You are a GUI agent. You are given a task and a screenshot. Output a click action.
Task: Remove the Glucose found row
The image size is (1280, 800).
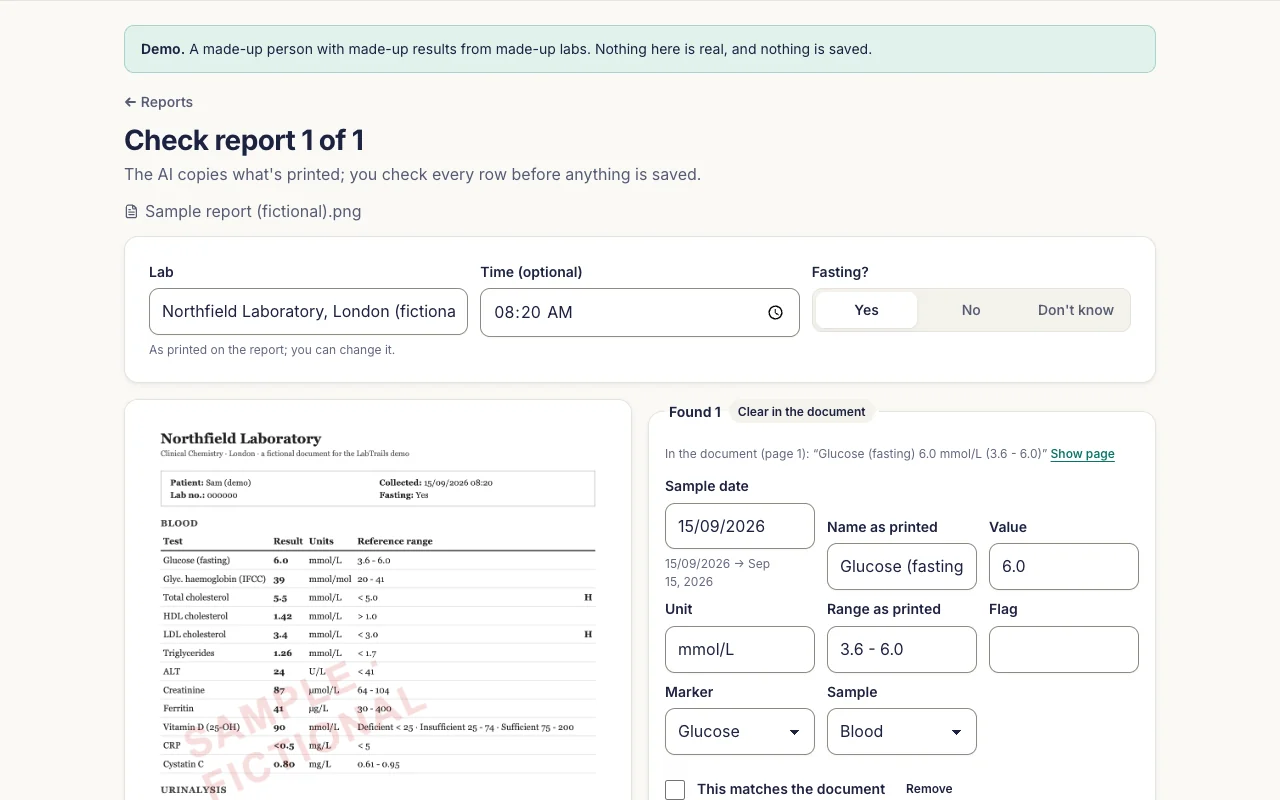click(x=929, y=789)
